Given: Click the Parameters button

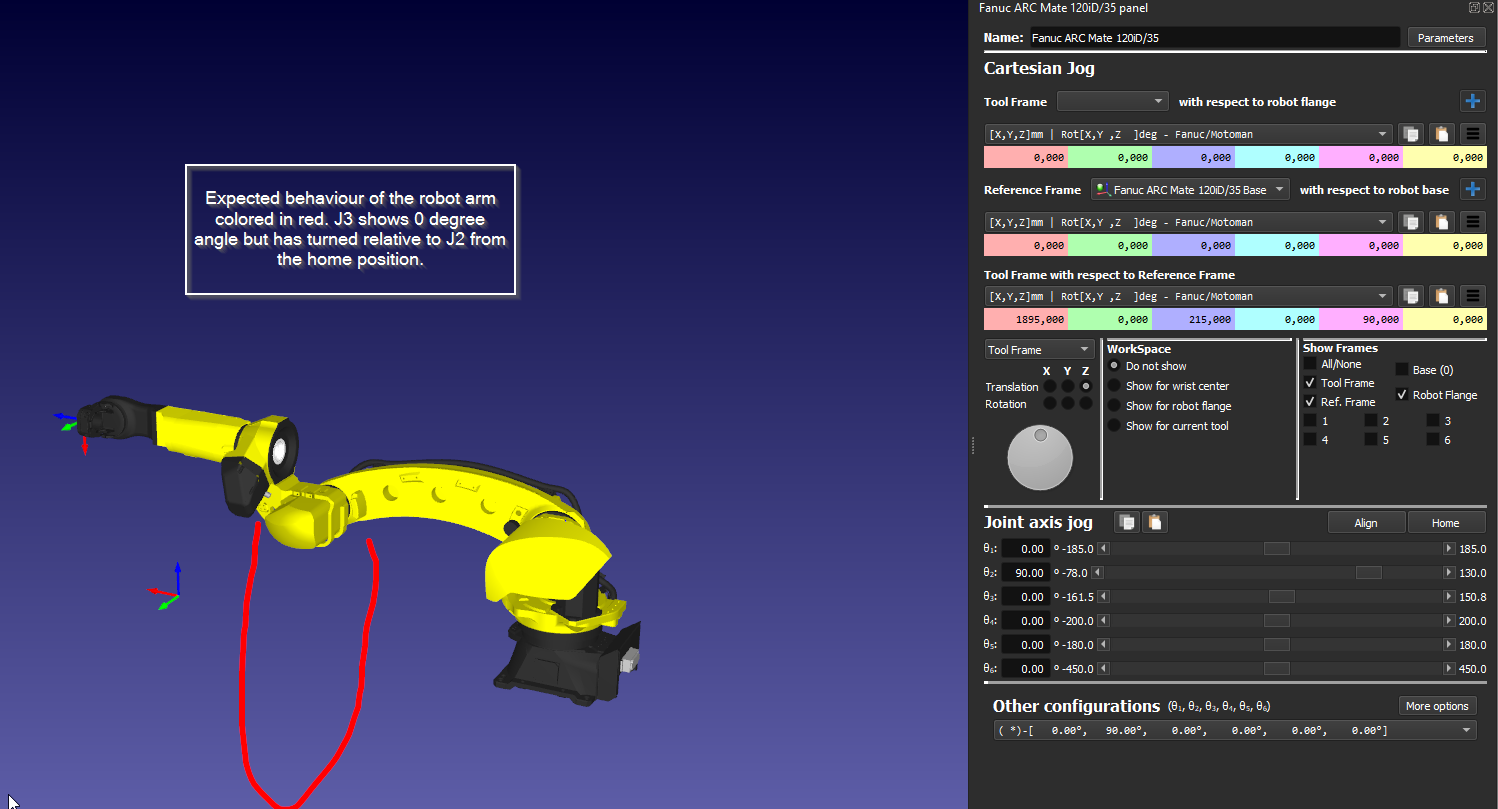Looking at the screenshot, I should (x=1445, y=38).
